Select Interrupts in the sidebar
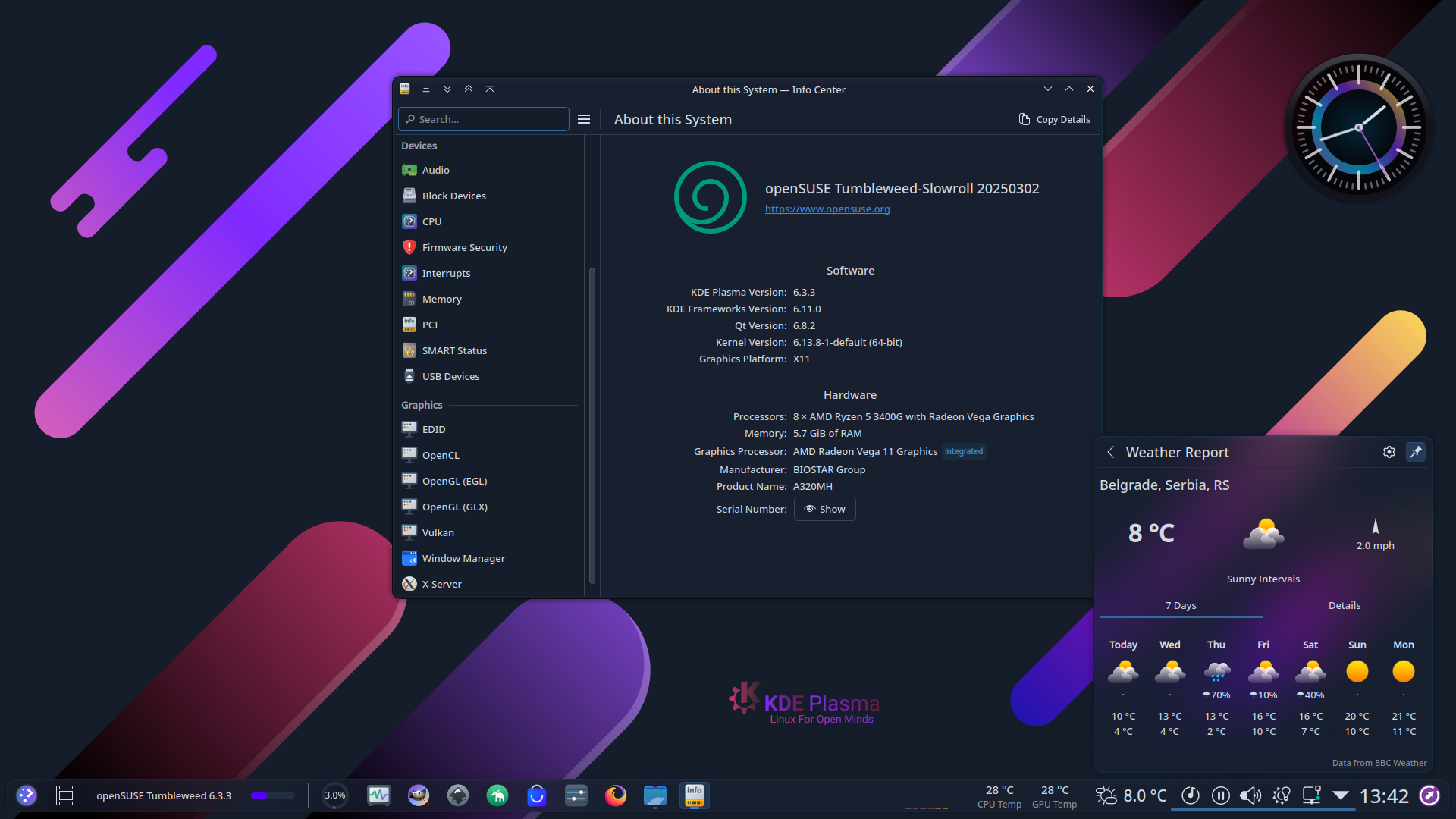Viewport: 1456px width, 819px height. [488, 273]
